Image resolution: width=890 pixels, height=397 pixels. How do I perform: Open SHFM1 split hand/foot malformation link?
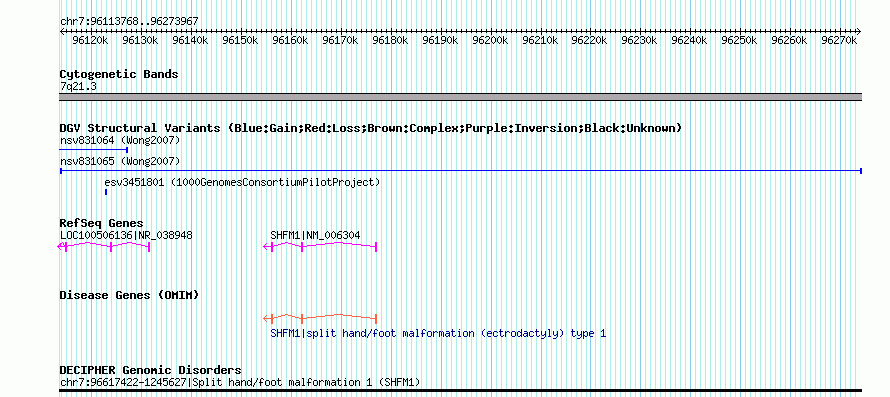[x=438, y=333]
